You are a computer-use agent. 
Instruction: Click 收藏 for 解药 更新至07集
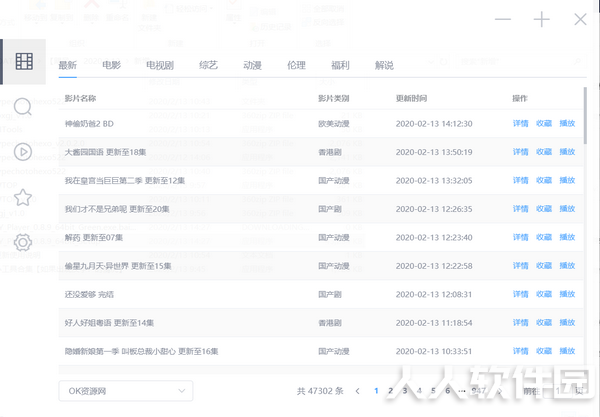point(544,237)
